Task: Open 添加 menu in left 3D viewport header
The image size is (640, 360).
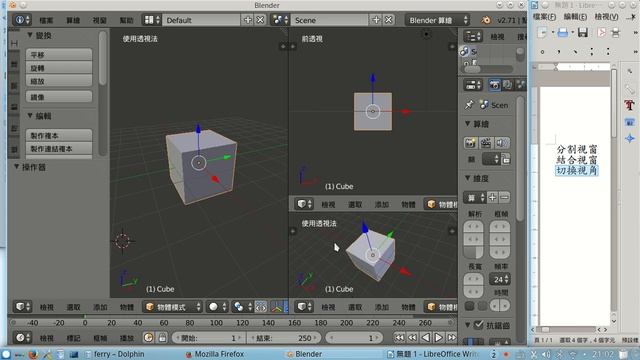Action: (100, 307)
